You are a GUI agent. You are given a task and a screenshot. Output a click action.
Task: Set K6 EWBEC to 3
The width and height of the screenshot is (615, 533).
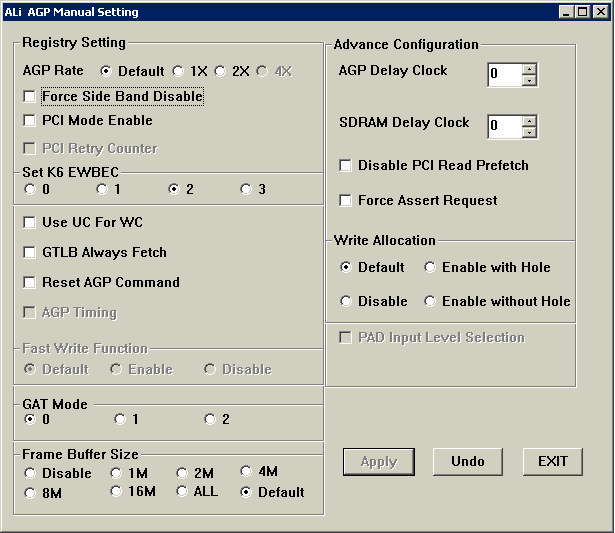(246, 189)
